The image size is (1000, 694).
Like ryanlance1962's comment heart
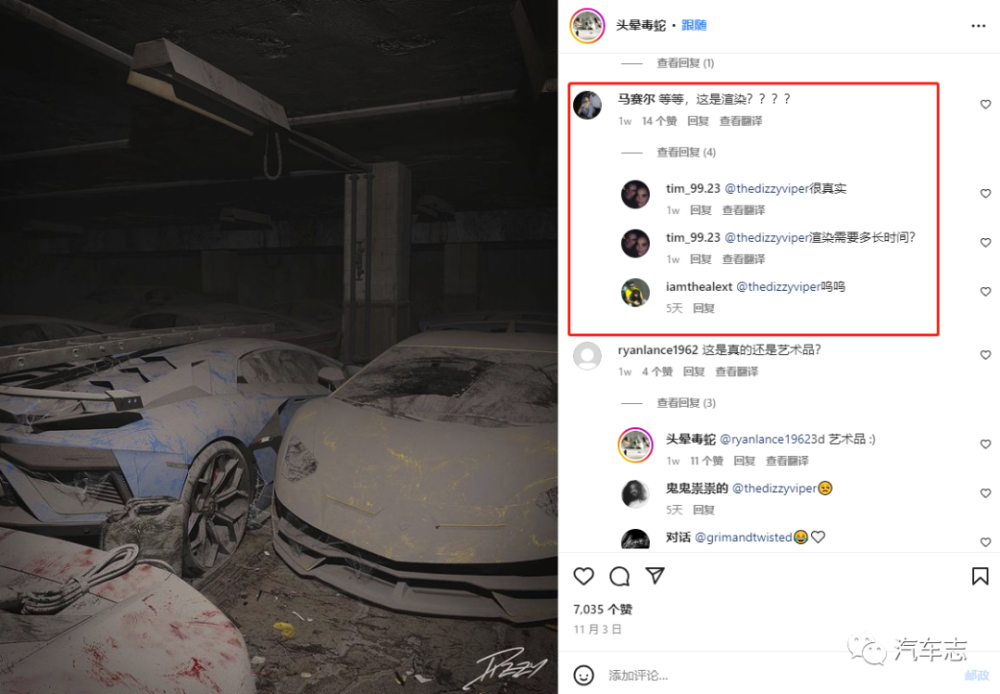pos(985,355)
